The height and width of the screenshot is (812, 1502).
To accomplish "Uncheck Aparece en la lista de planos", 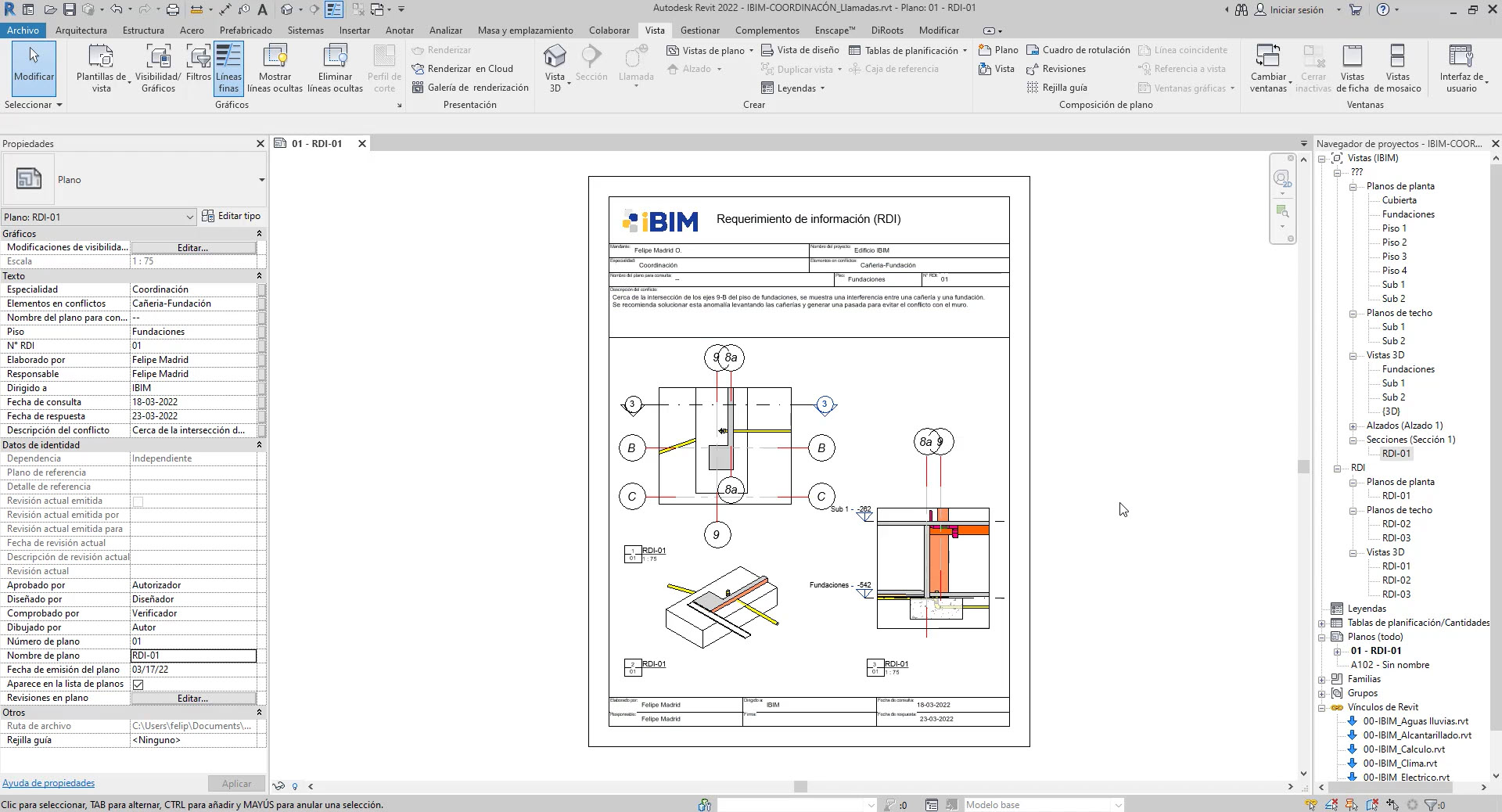I will [x=138, y=684].
